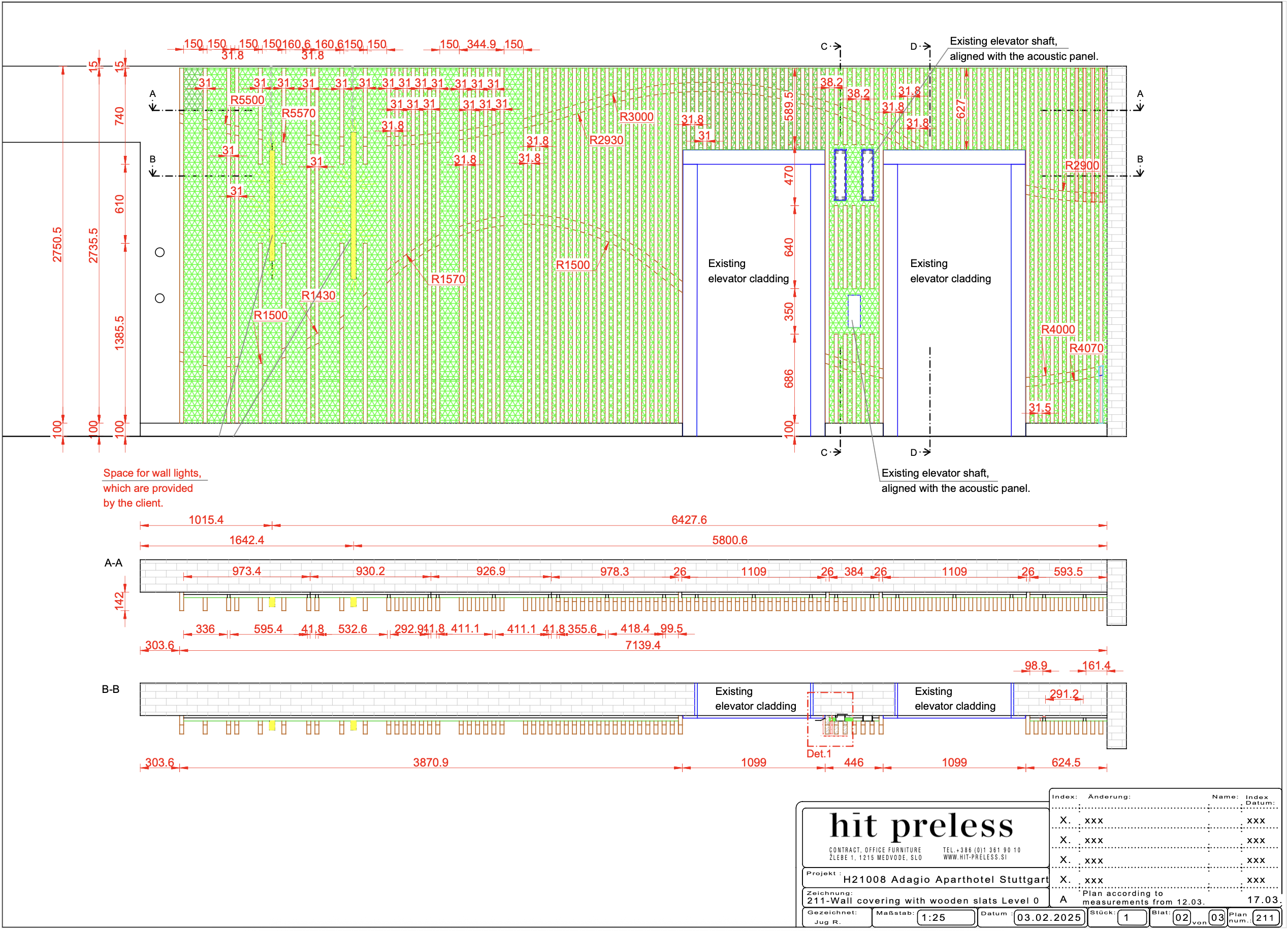This screenshot has width=1288, height=931.
Task: Click the lower wall light circle symbol
Action: [159, 298]
